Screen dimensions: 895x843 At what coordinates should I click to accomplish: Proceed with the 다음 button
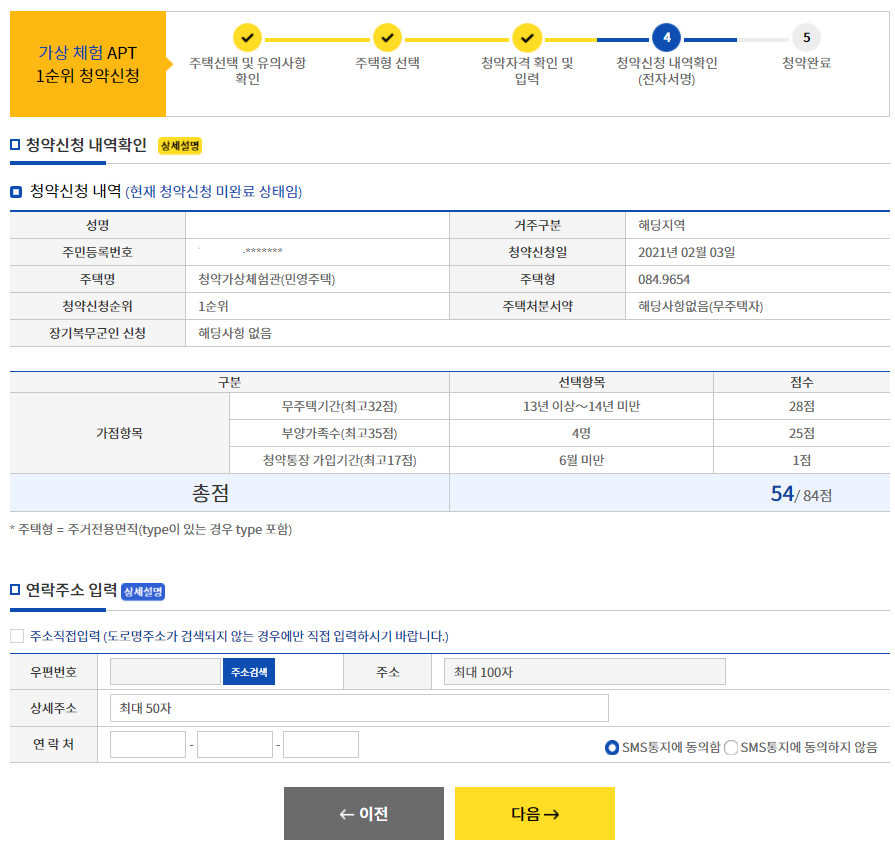535,813
